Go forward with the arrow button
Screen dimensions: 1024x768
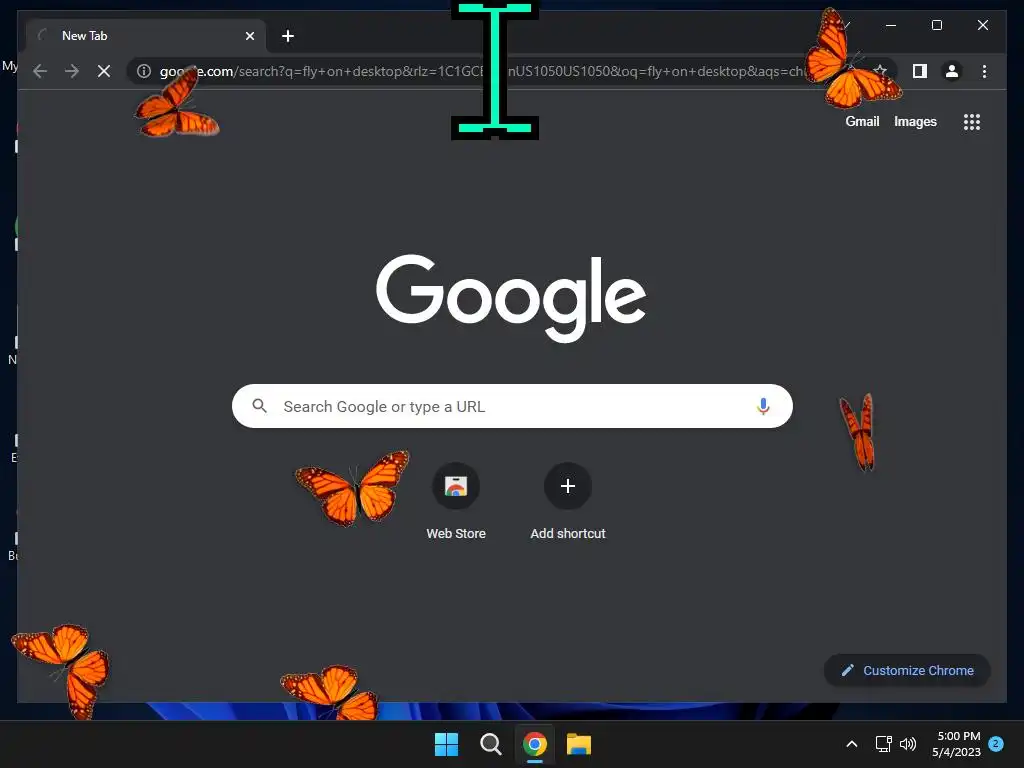click(x=72, y=71)
